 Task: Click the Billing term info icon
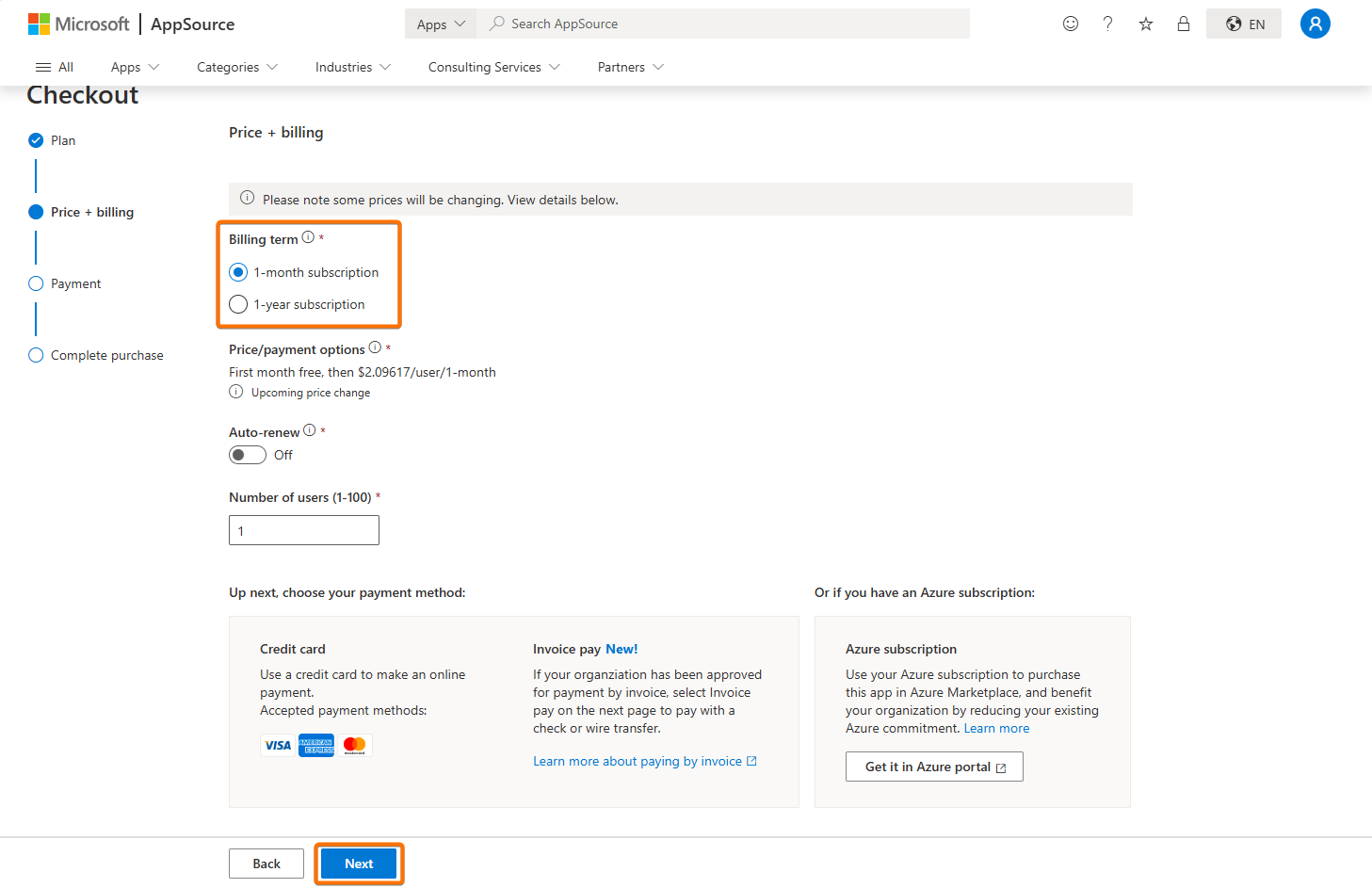[x=308, y=237]
